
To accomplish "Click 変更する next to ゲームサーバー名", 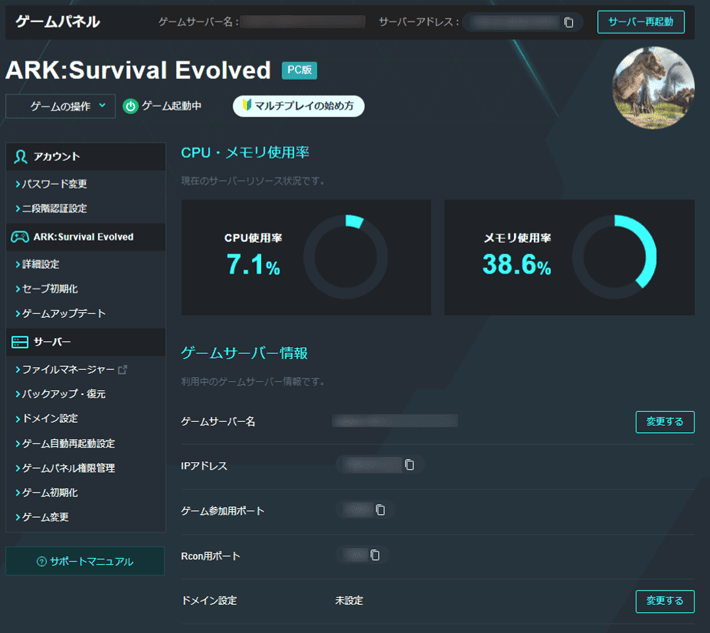I will pos(665,422).
